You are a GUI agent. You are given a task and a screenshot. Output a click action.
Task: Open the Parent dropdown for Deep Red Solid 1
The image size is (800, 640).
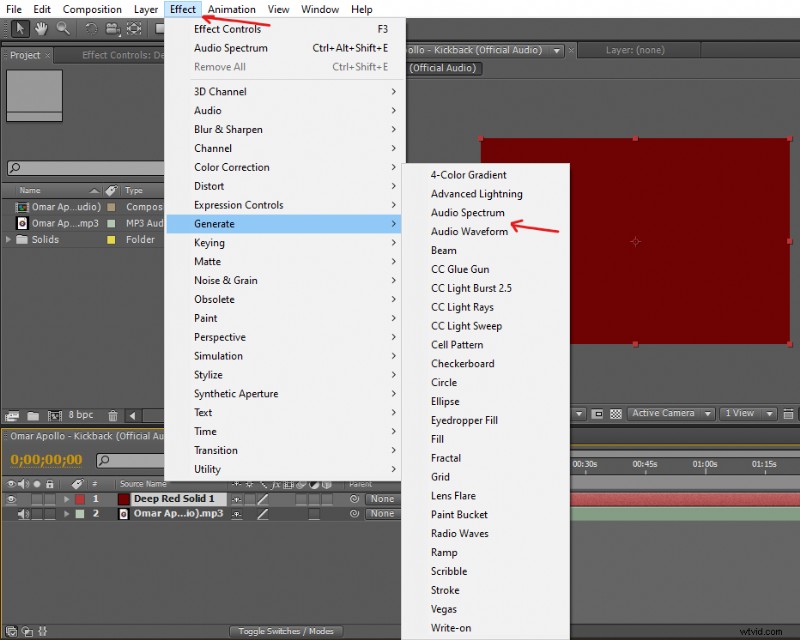tap(381, 499)
